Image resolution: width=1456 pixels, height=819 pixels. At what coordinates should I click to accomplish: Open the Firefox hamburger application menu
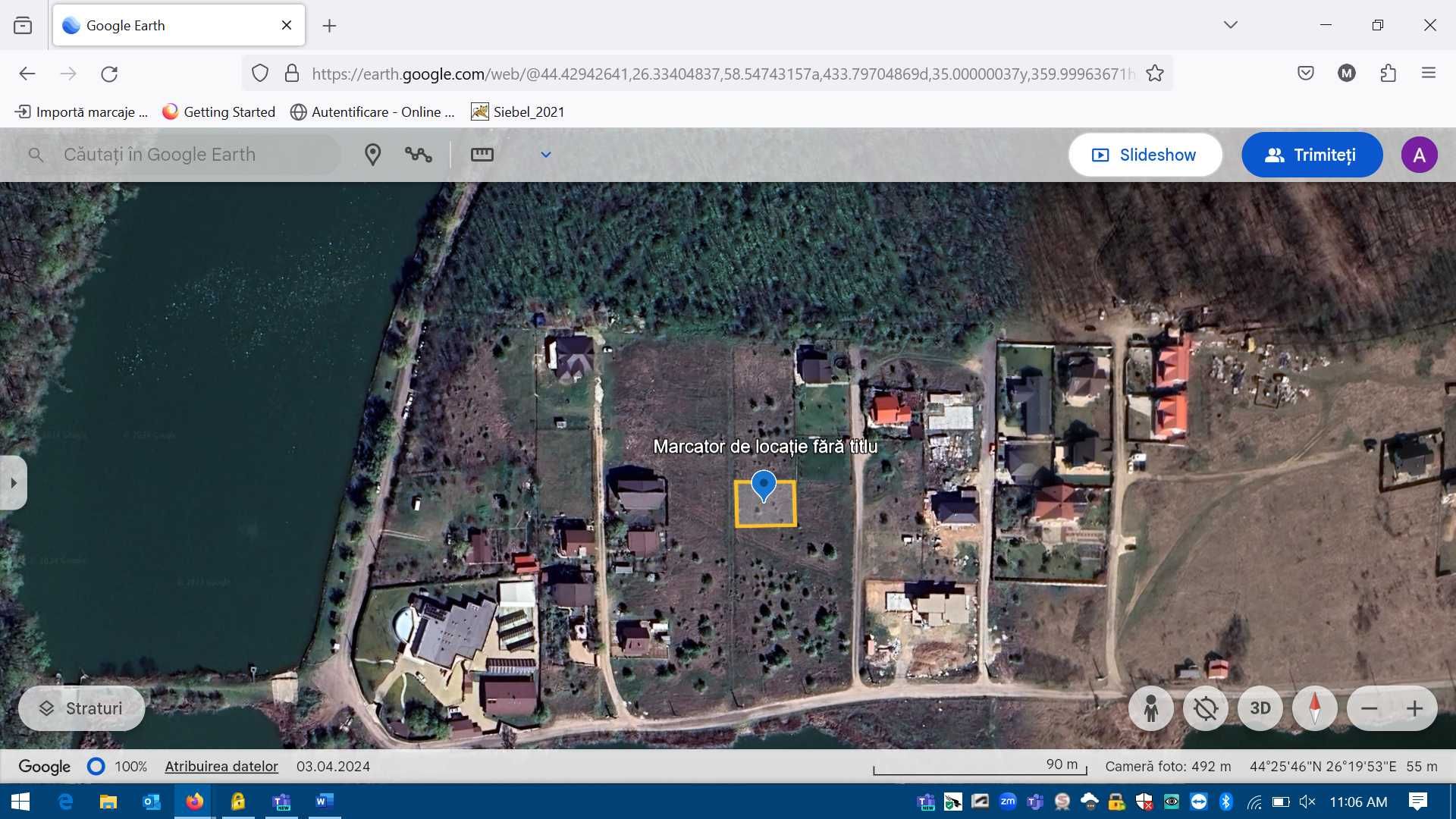click(1429, 74)
